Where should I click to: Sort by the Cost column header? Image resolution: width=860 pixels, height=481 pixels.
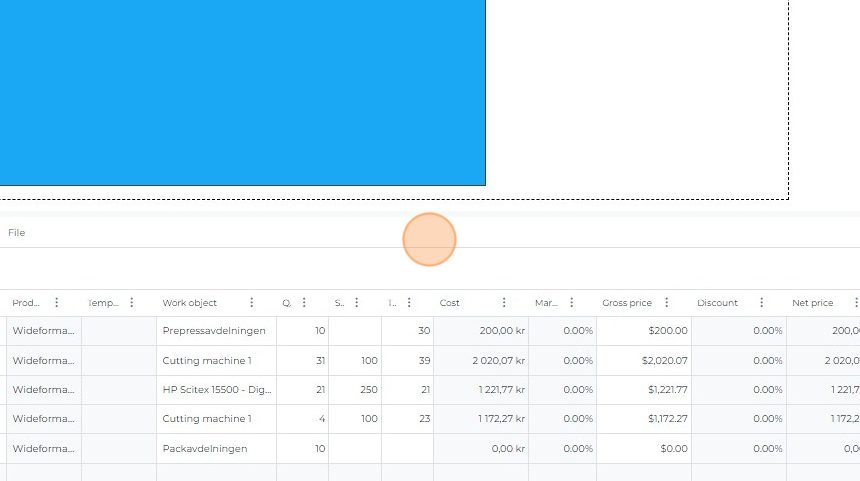[450, 303]
